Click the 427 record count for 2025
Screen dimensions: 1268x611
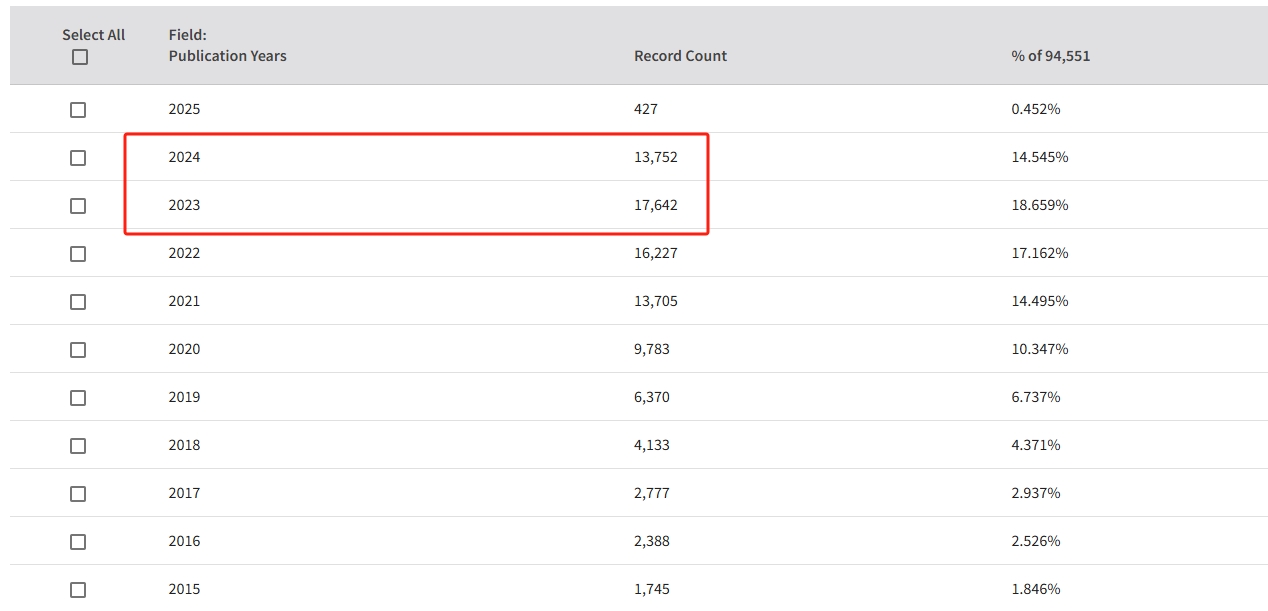(646, 109)
